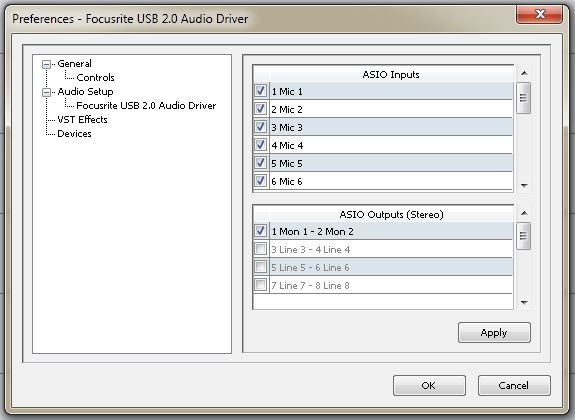The image size is (575, 420).
Task: Uncheck the 1 Mon 1 - 2 Mon 2 output
Action: (260, 231)
